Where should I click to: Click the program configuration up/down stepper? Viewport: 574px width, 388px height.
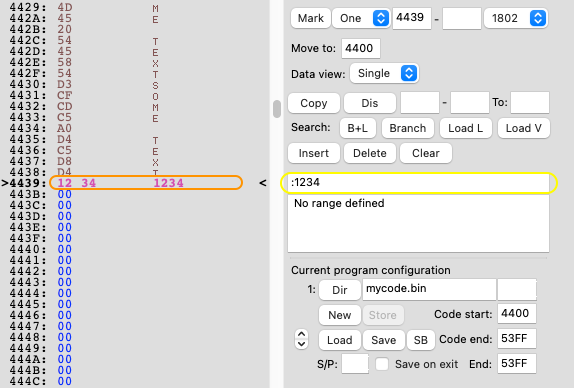[x=301, y=340]
